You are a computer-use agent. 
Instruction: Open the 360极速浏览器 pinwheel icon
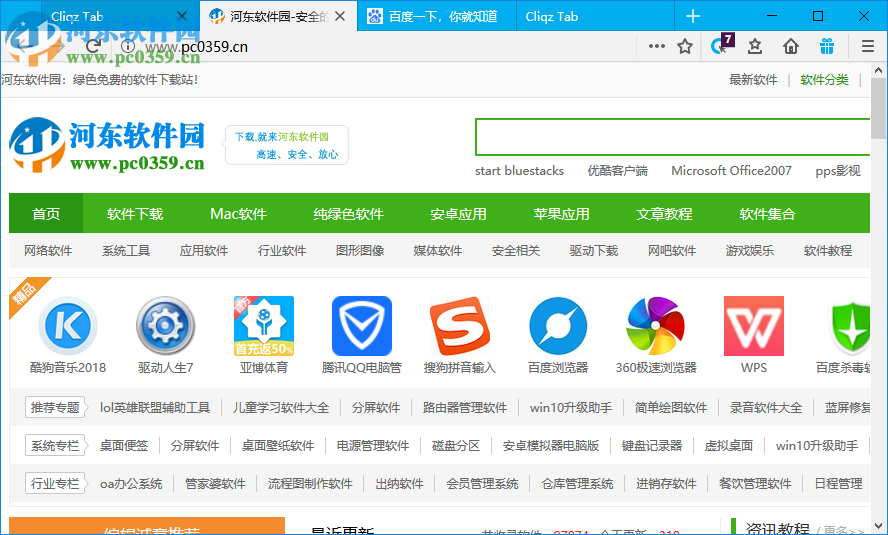[x=656, y=326]
